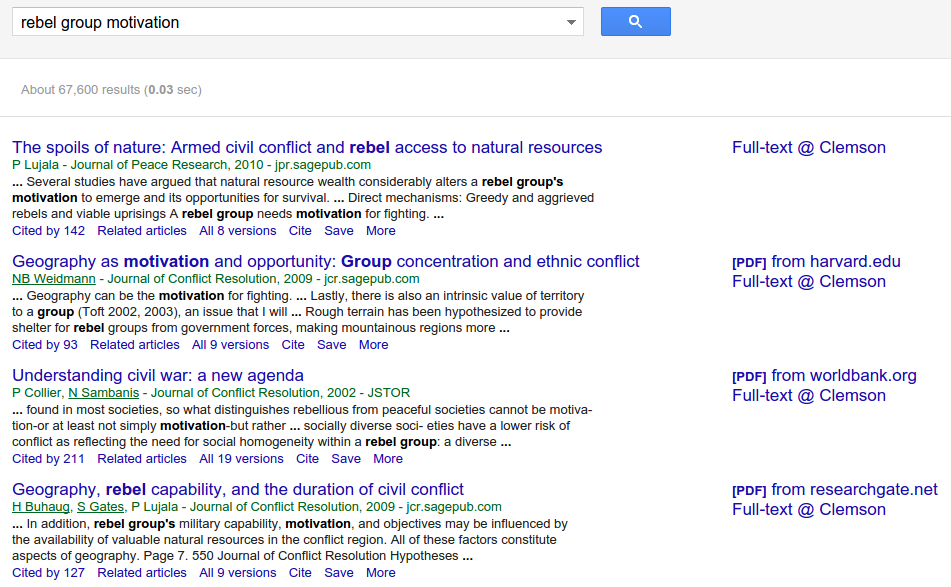The height and width of the screenshot is (587, 951).
Task: Open harvard.edu PDF link
Action: (x=816, y=262)
